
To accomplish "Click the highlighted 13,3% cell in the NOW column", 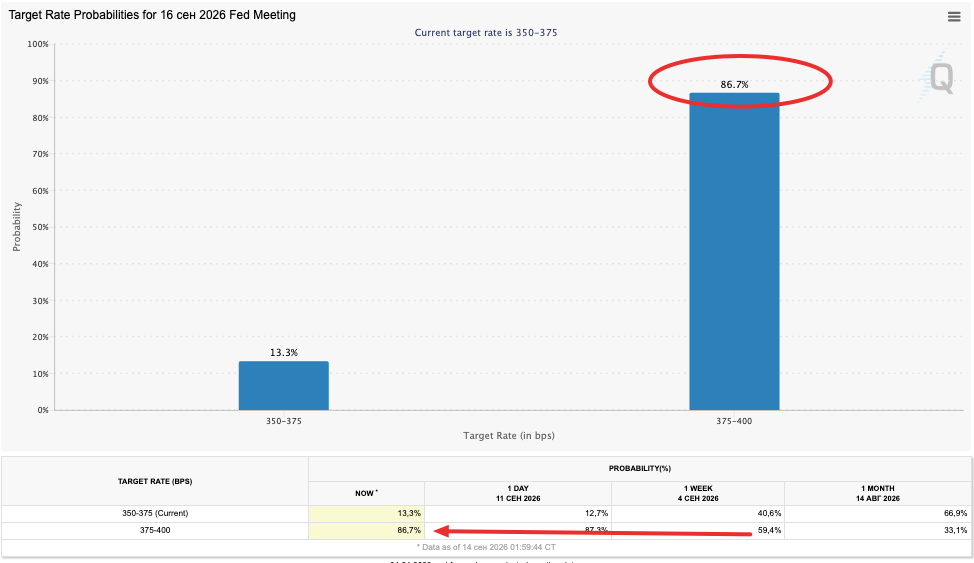I will click(x=366, y=513).
